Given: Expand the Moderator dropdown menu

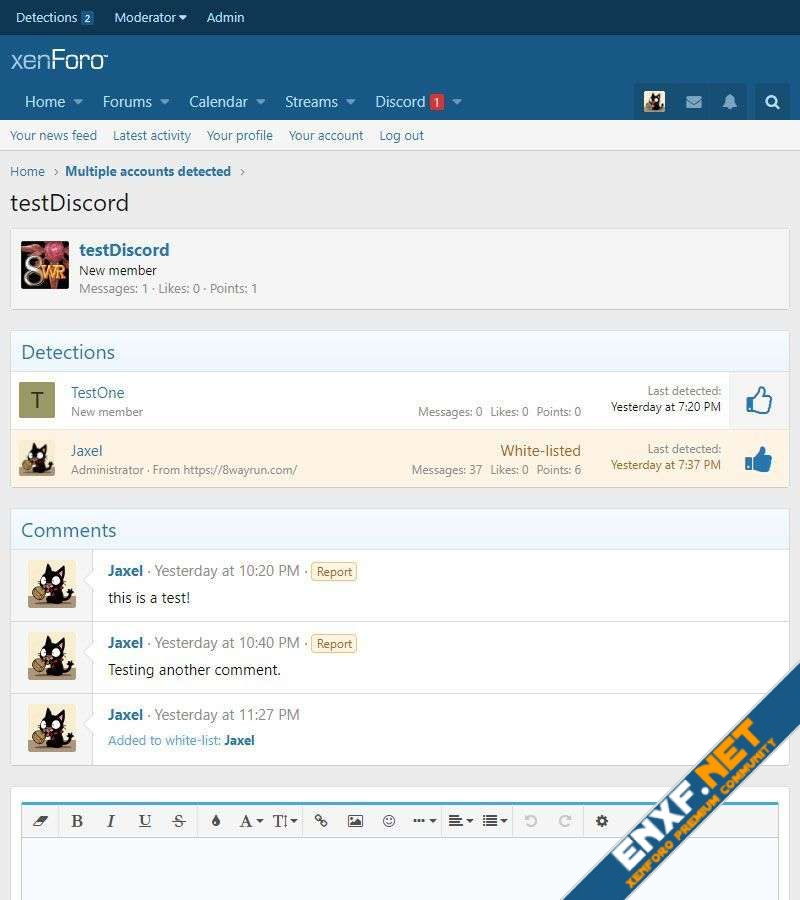Looking at the screenshot, I should (150, 17).
